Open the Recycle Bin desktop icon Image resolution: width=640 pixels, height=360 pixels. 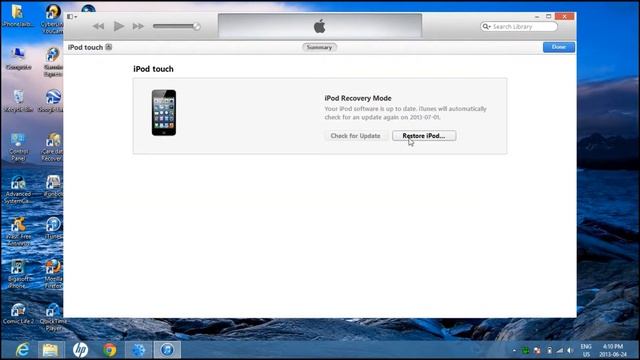[18, 101]
